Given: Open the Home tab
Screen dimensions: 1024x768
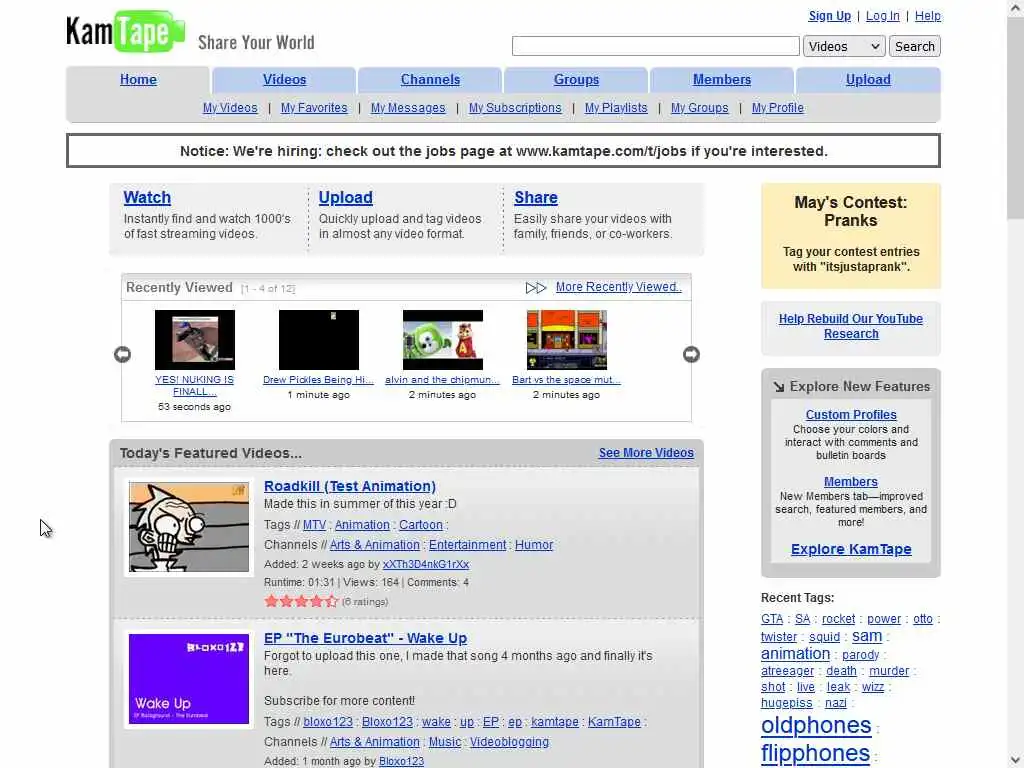Looking at the screenshot, I should (x=138, y=80).
